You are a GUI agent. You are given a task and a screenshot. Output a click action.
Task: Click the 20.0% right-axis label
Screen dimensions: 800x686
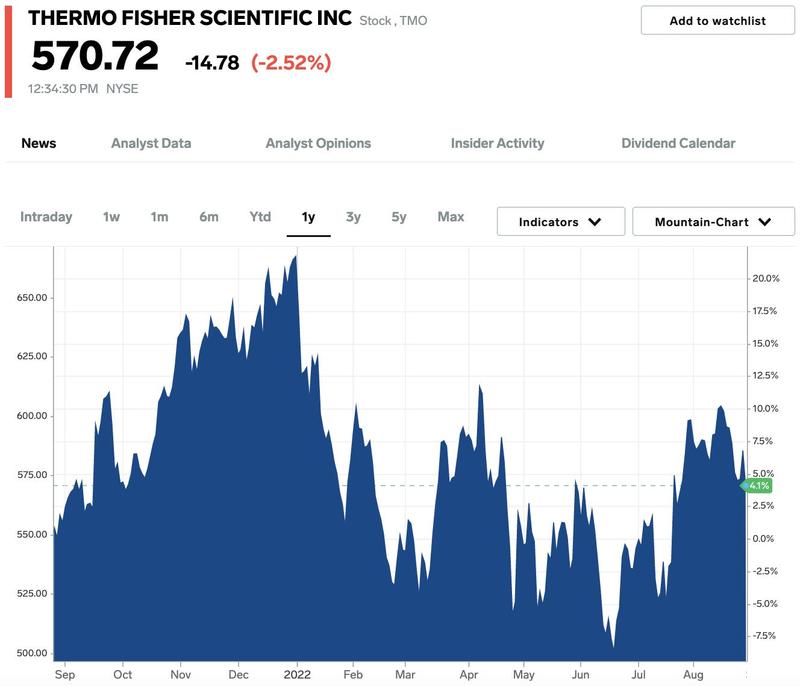point(766,278)
